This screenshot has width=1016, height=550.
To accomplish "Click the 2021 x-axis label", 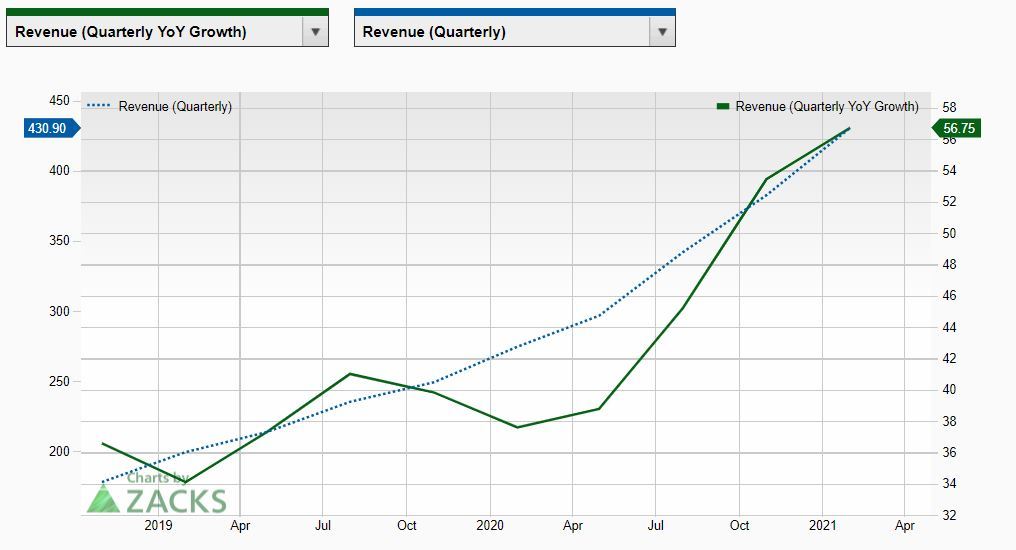I will [x=822, y=525].
